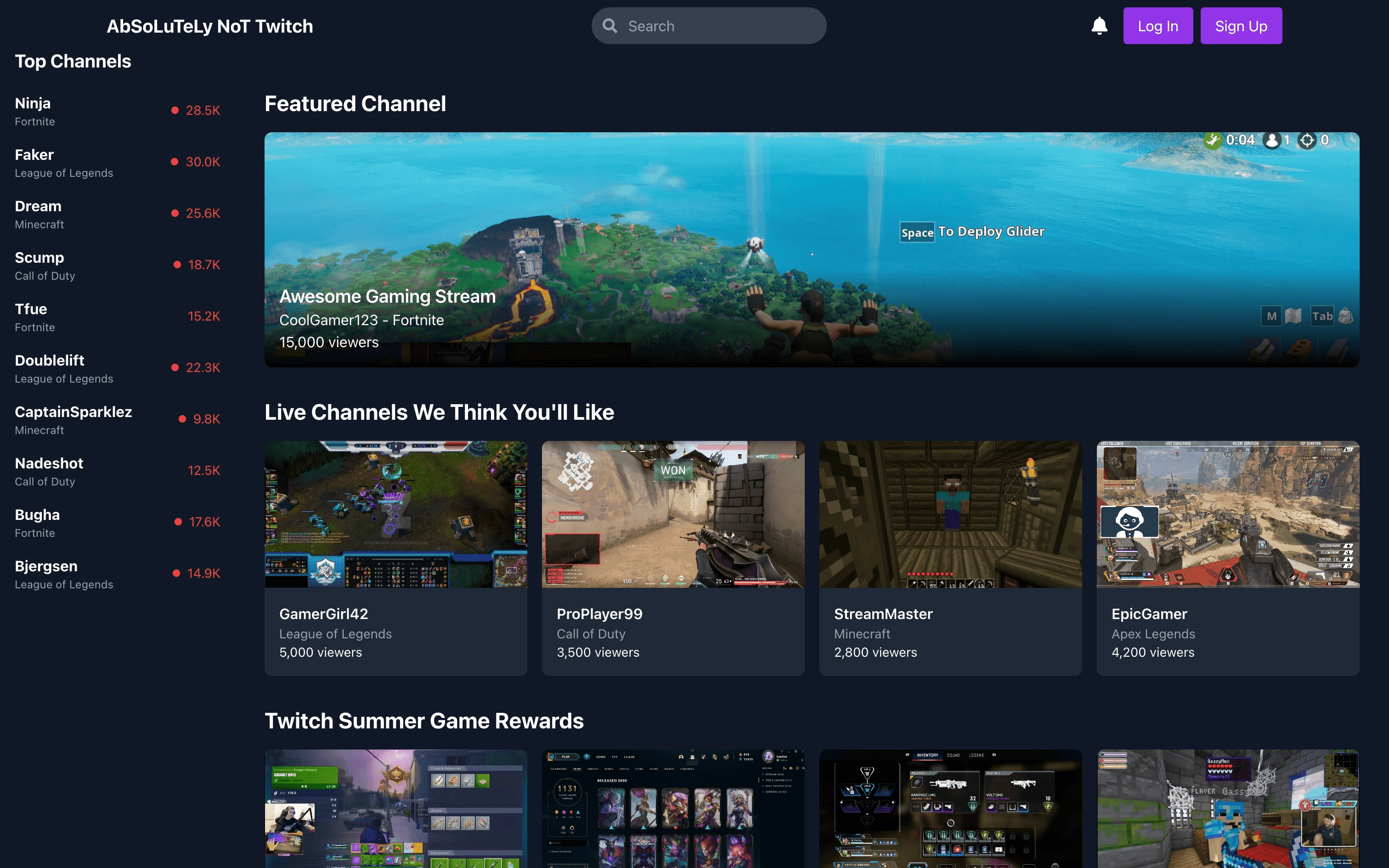Click the live red dot beside Ninja

(x=175, y=110)
